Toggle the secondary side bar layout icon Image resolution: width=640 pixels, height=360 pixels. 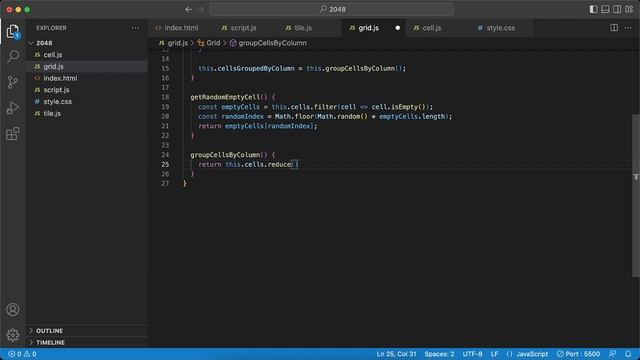(x=617, y=9)
